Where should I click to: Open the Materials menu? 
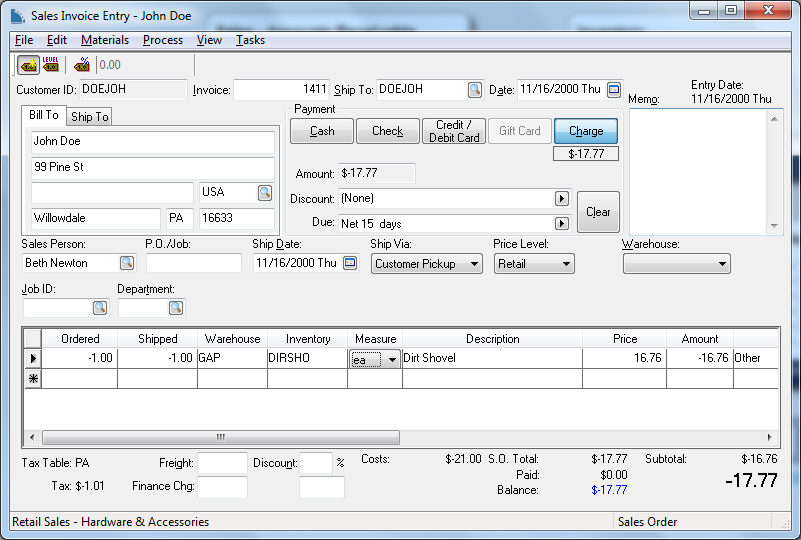(105, 40)
